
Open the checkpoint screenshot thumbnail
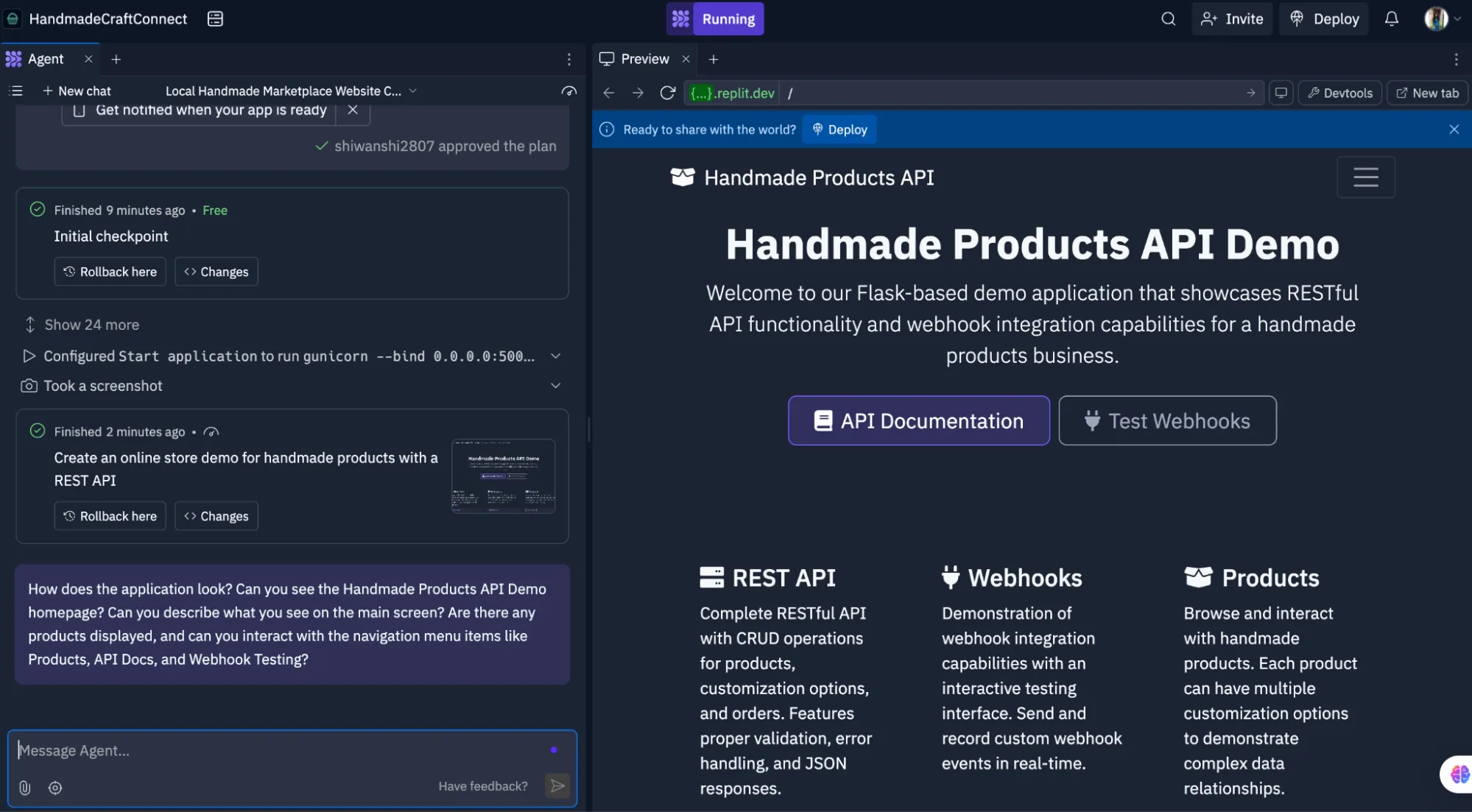click(503, 476)
